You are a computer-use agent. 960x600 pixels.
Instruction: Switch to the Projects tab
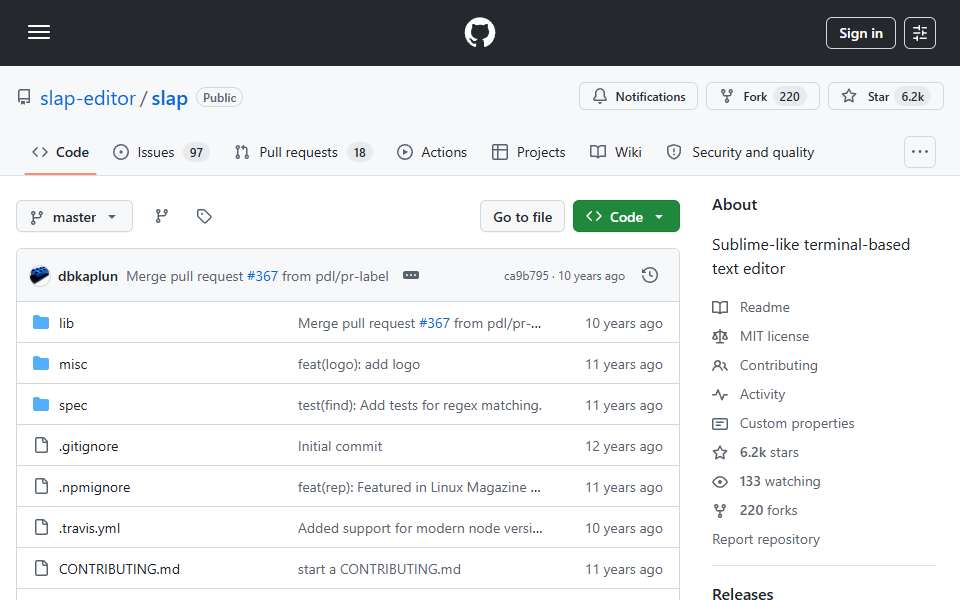point(528,152)
